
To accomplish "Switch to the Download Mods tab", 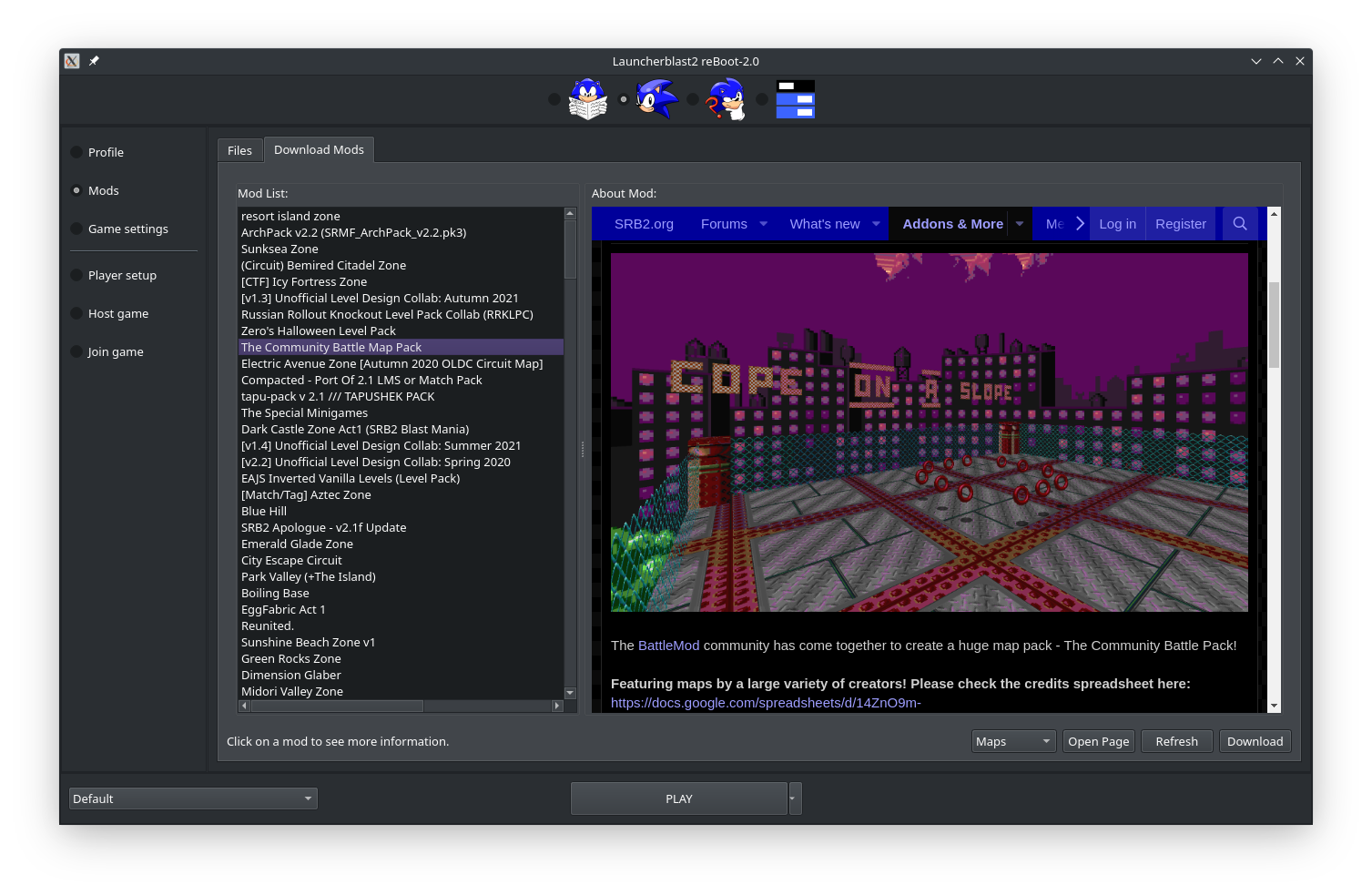I will [x=319, y=149].
